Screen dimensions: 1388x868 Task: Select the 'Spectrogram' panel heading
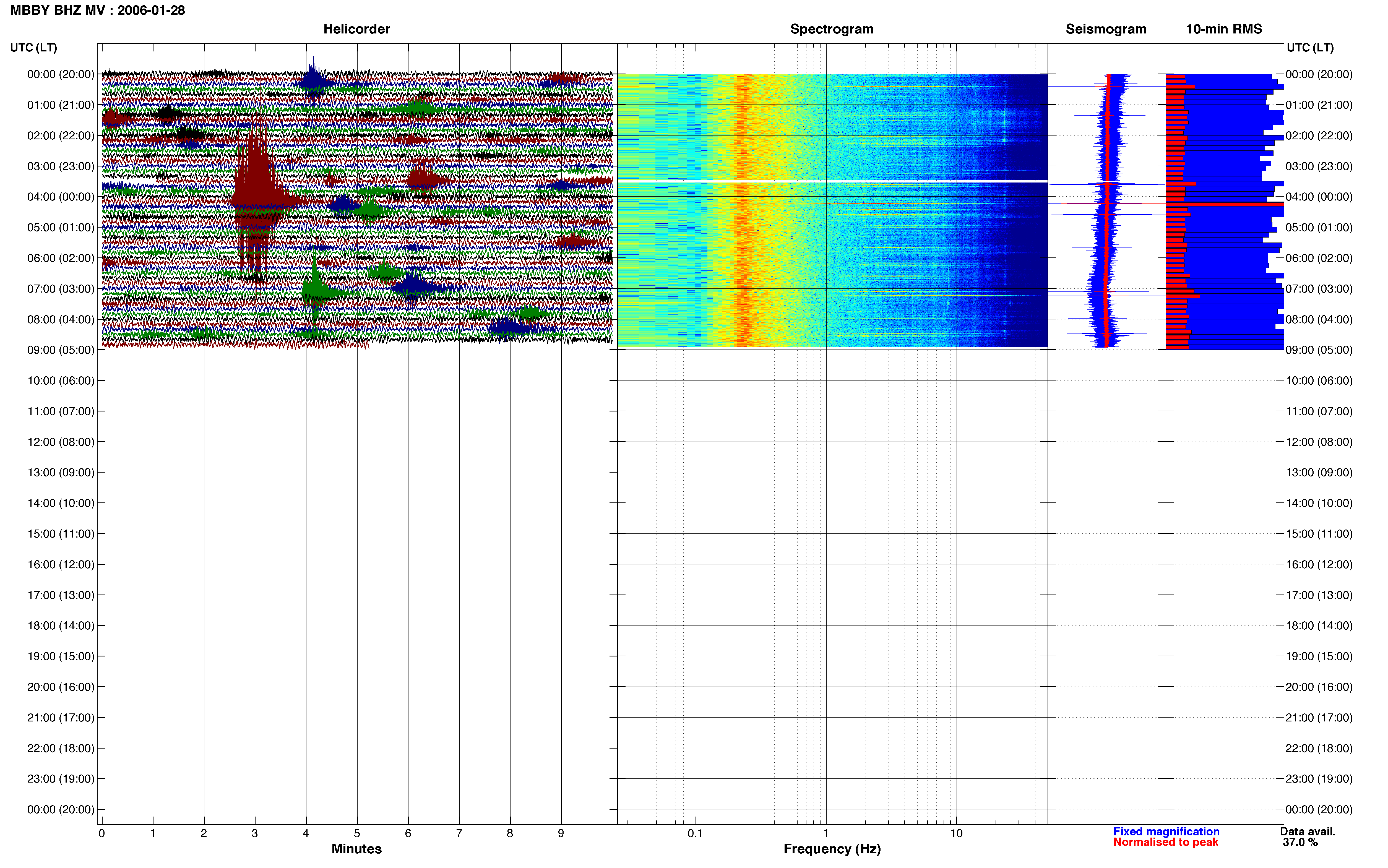pyautogui.click(x=832, y=29)
